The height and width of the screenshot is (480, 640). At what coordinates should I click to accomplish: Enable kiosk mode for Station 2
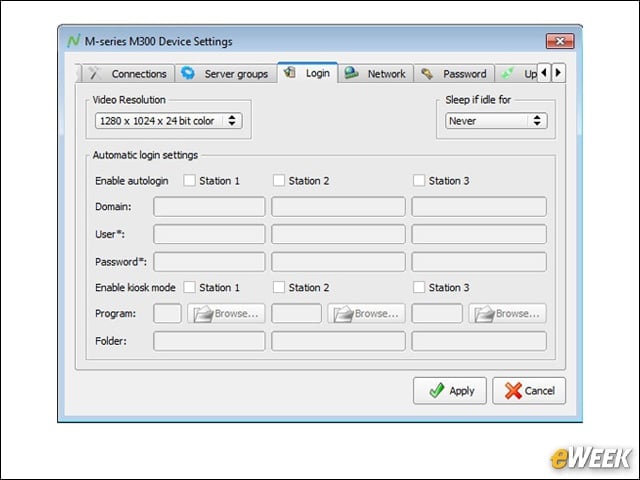coord(279,287)
